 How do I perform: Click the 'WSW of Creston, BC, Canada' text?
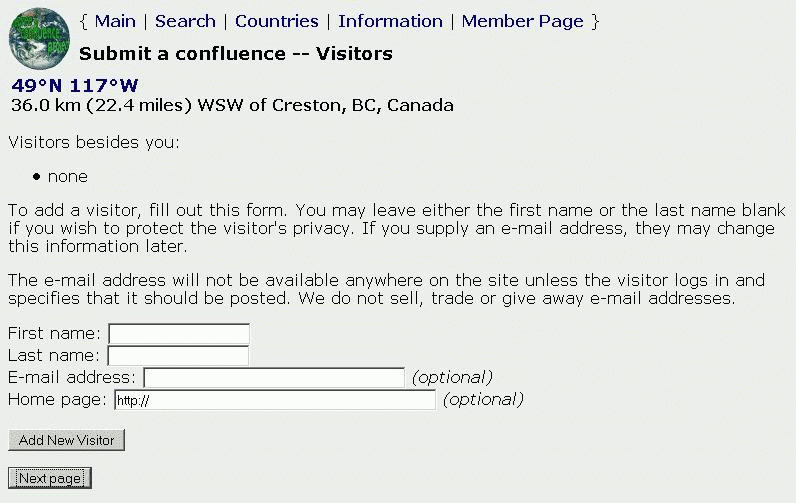(325, 105)
